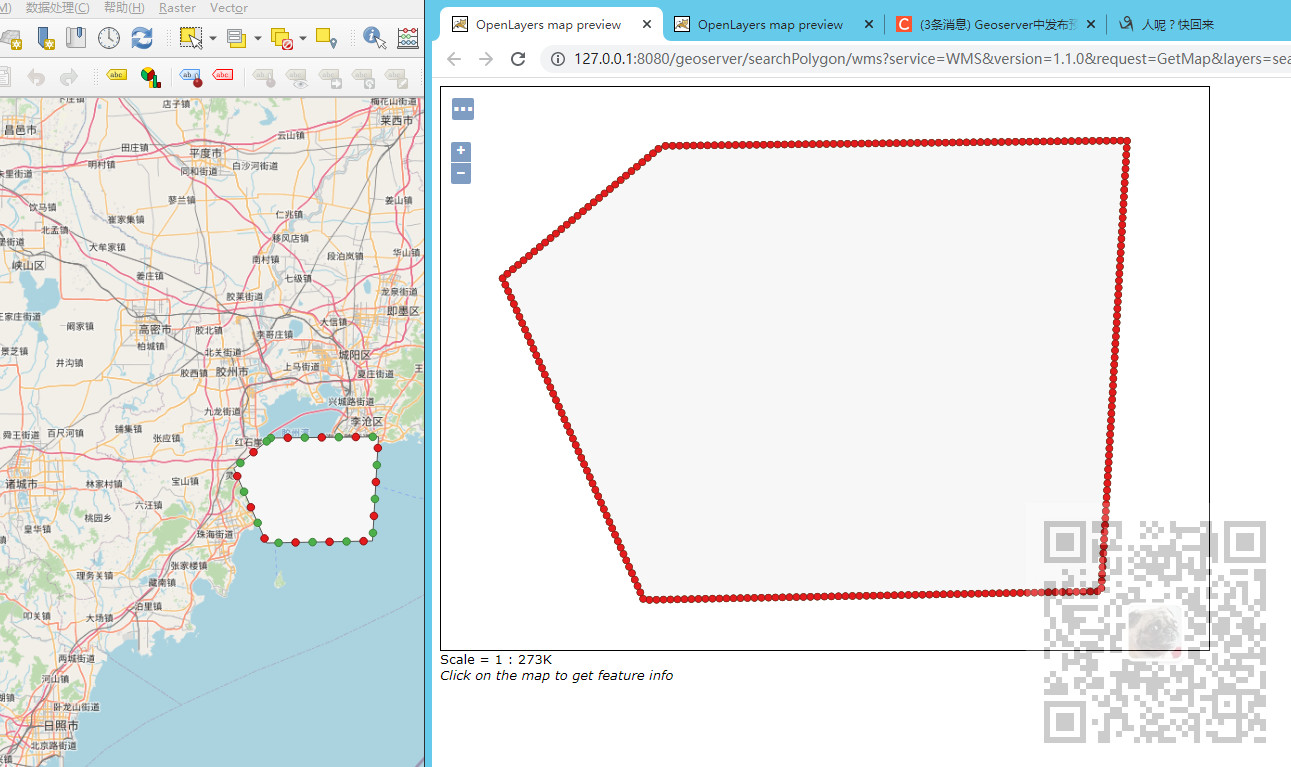Open the Raster menu
1291x767 pixels.
177,8
